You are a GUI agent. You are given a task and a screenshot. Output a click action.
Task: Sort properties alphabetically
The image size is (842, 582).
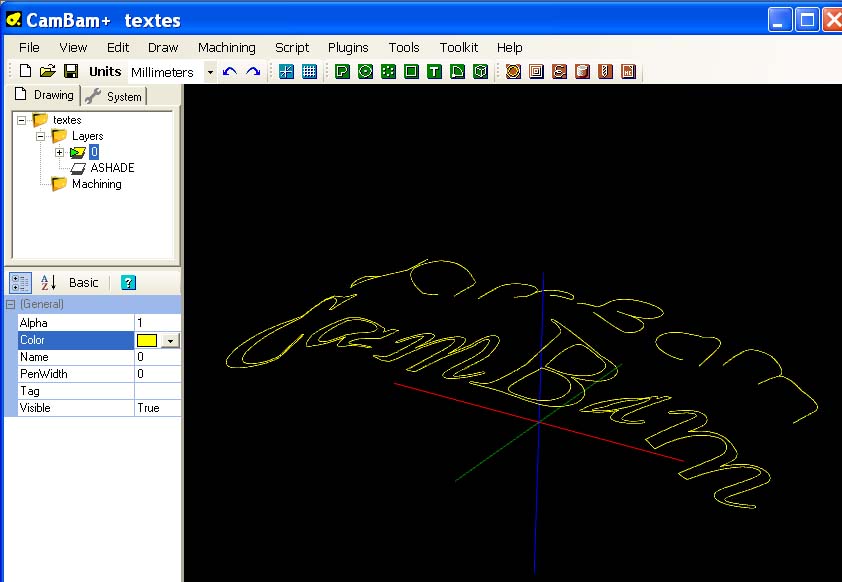48,282
